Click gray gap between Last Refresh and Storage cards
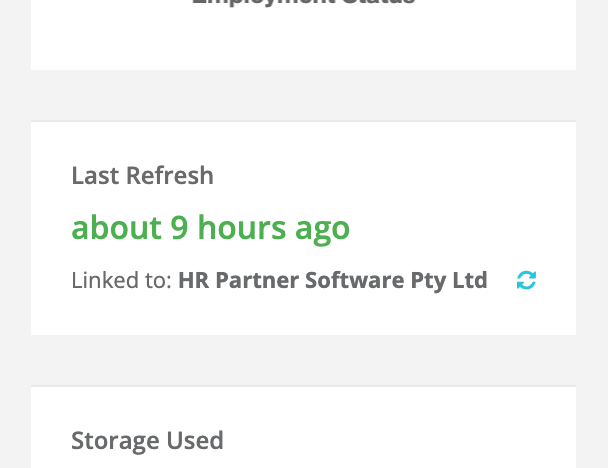 click(x=303, y=360)
